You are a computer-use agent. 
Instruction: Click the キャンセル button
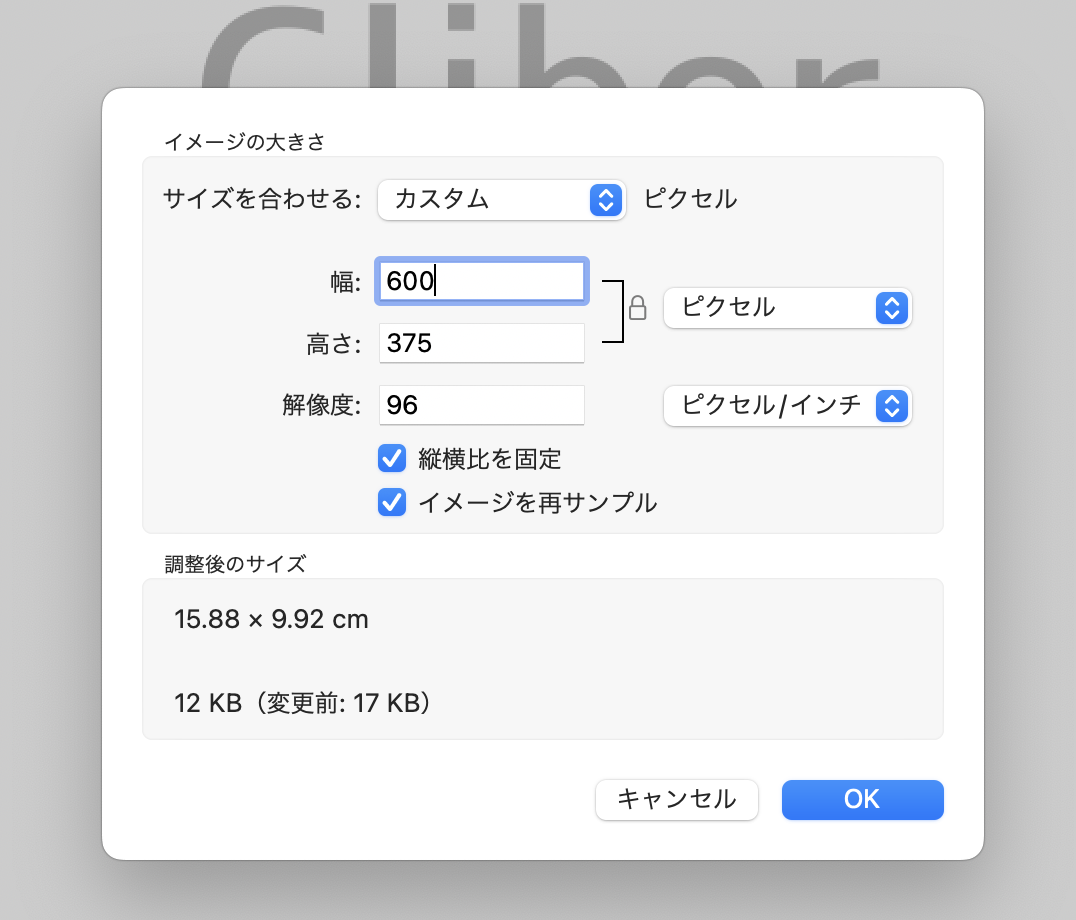point(677,799)
